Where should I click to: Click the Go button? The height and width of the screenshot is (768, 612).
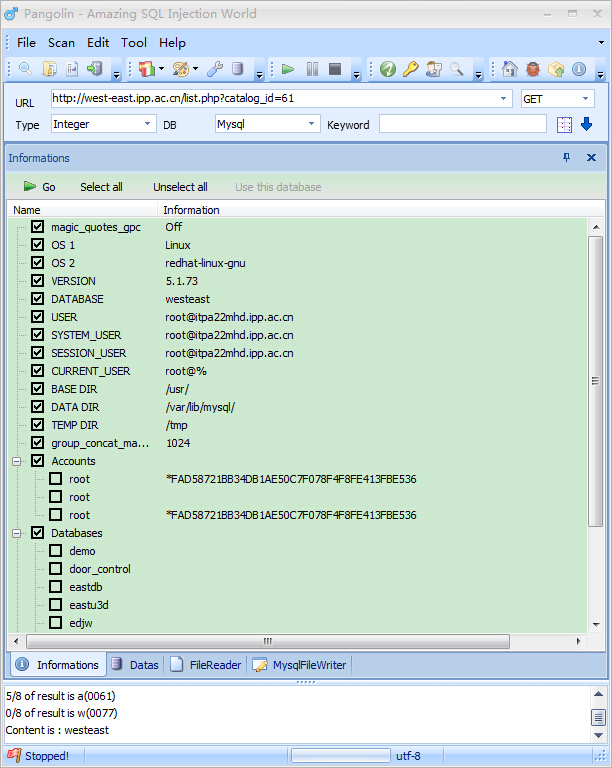tap(40, 187)
